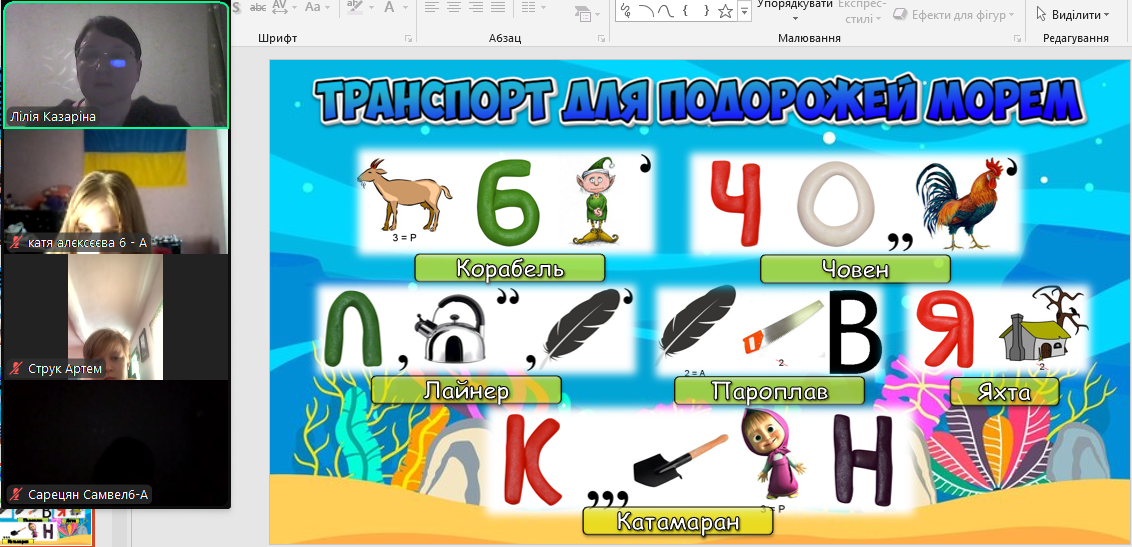Click the Яхта answer label

1004,391
